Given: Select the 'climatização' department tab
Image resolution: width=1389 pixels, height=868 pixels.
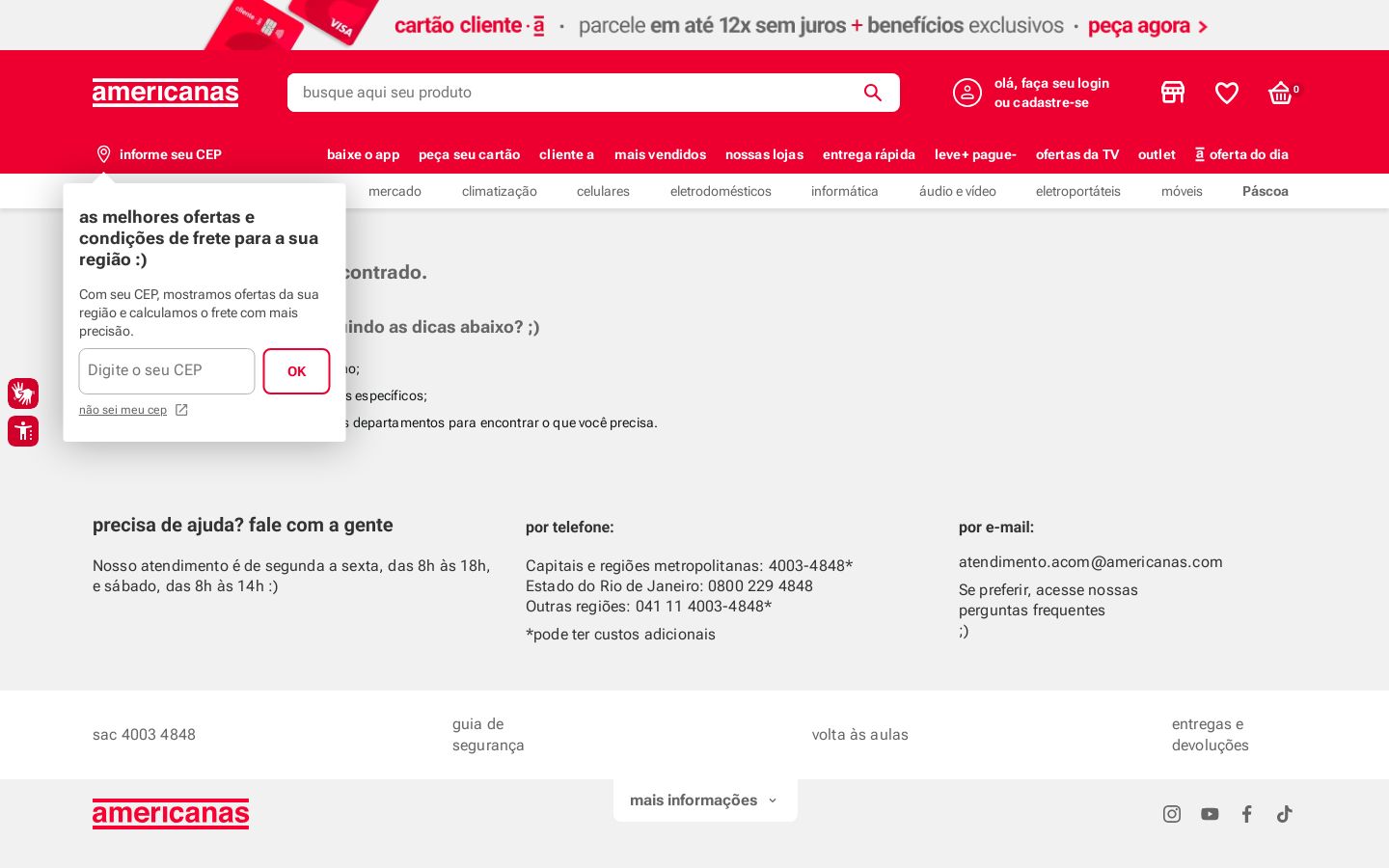Looking at the screenshot, I should coord(500,191).
